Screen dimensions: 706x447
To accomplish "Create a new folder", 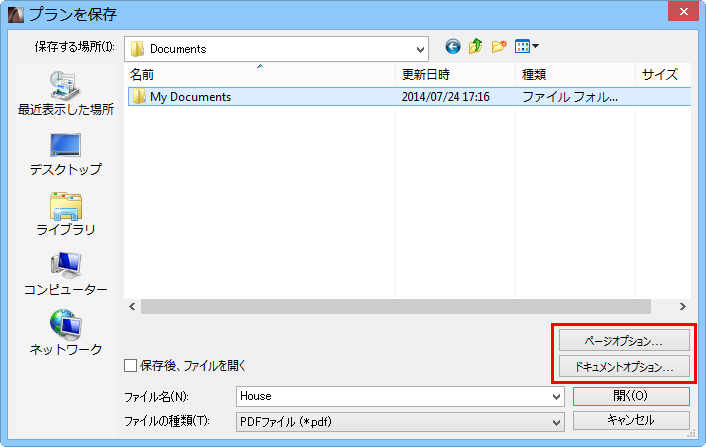I will (499, 46).
